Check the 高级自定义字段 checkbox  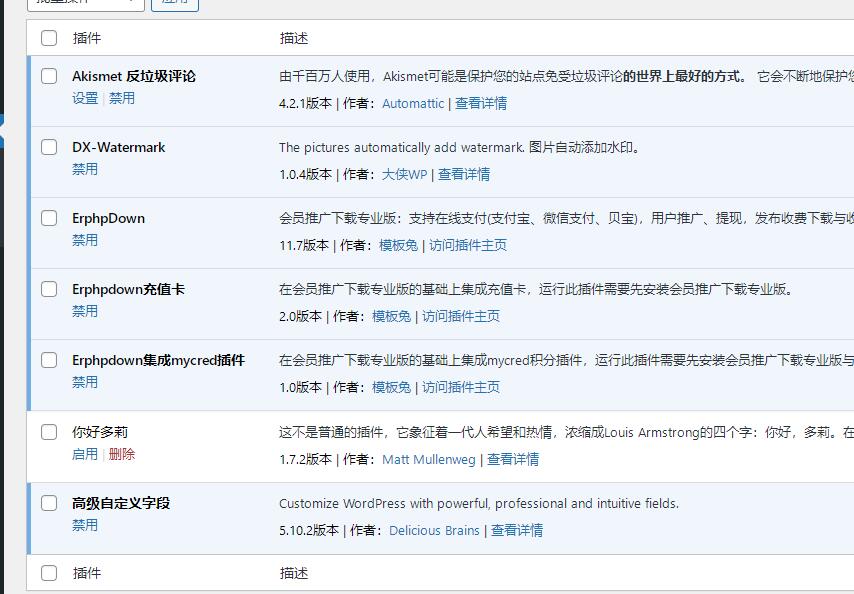coord(48,504)
